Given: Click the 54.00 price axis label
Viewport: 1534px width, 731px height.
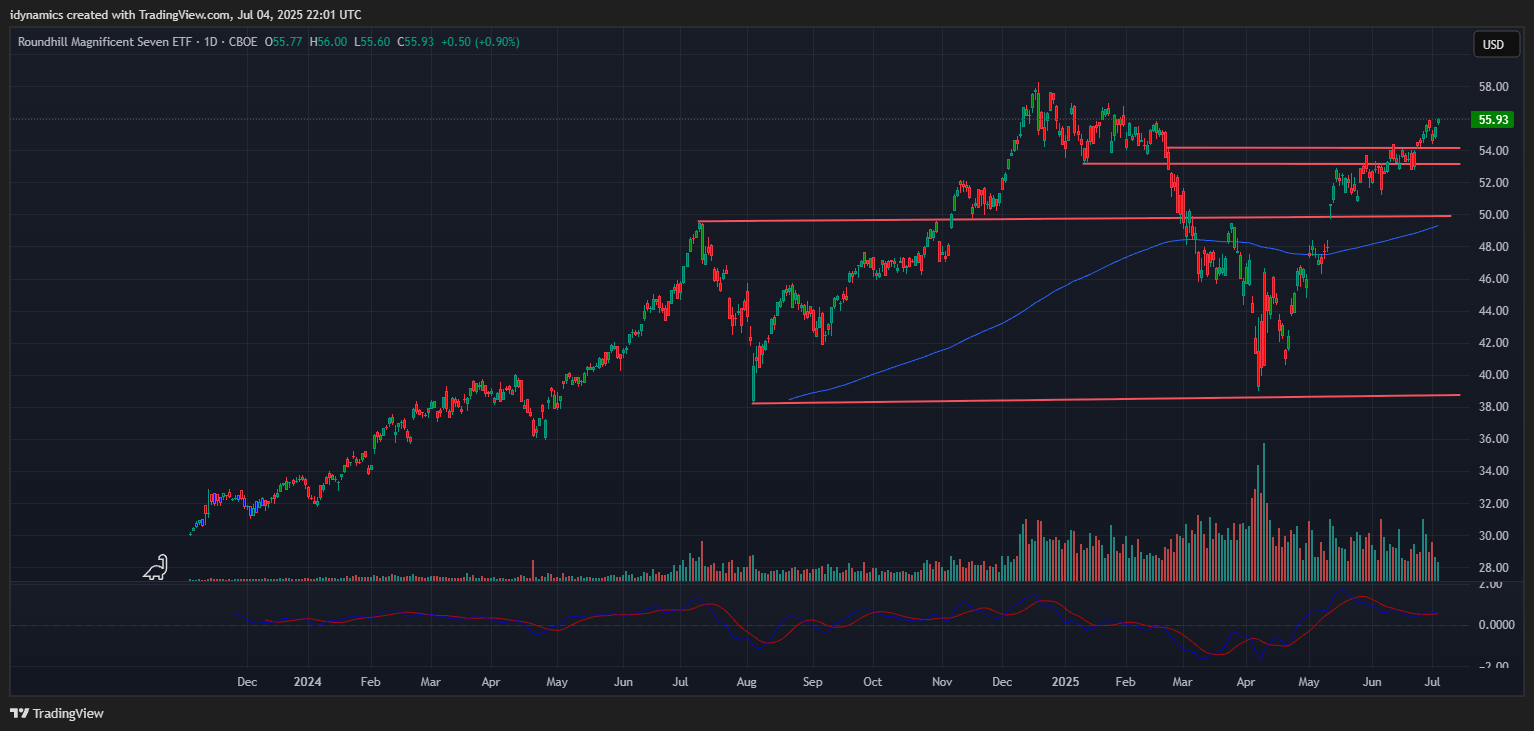Looking at the screenshot, I should pos(1493,151).
